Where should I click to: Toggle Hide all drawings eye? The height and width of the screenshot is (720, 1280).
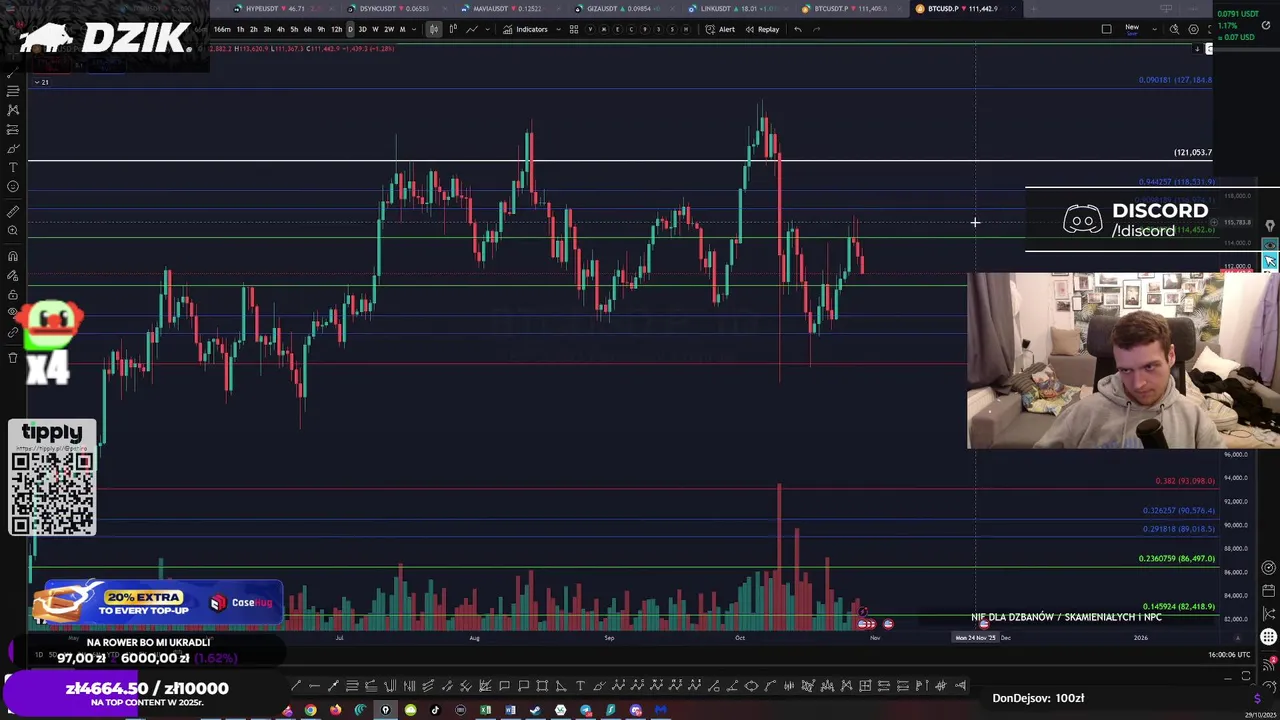point(13,314)
